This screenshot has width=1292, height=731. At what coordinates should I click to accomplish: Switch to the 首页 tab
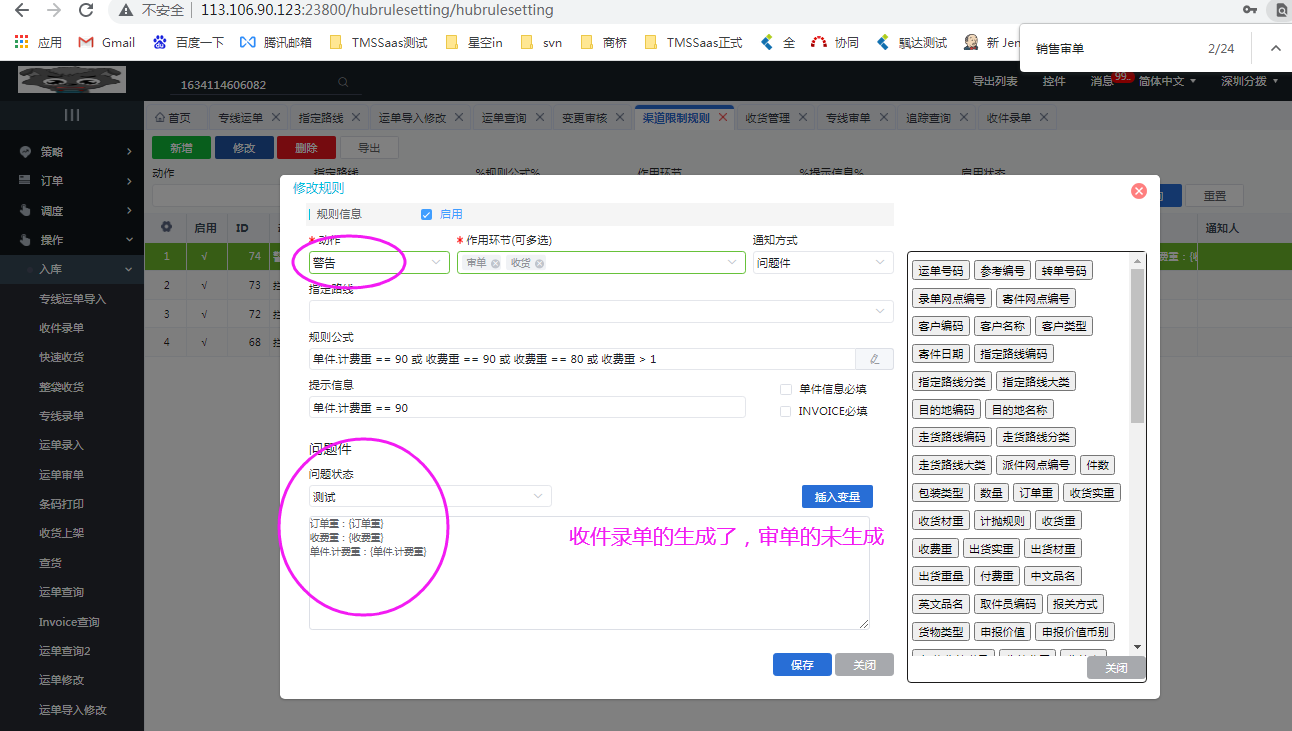pos(173,117)
